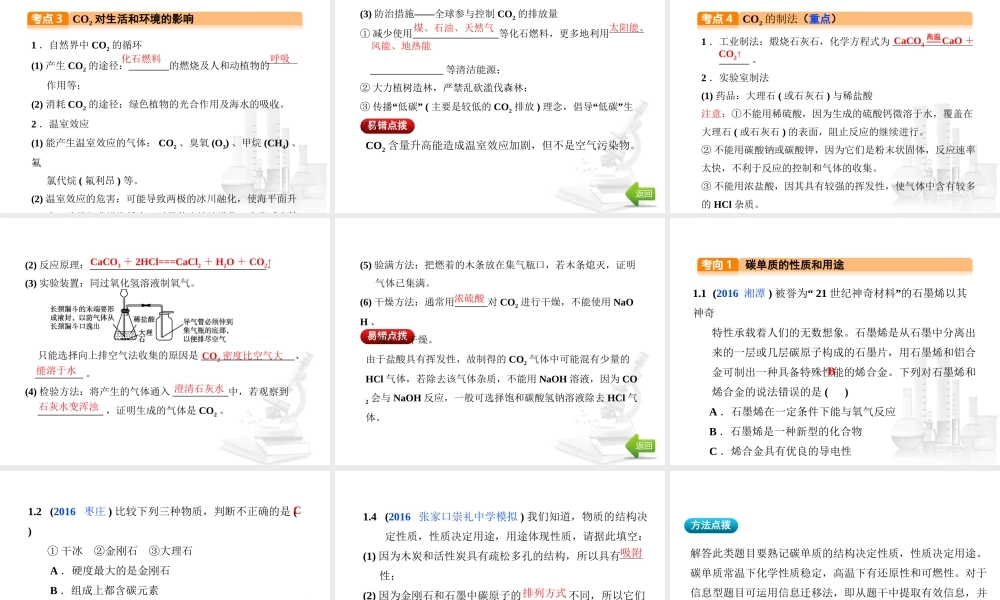Viewport: 1000px width, 600px height.
Task: Click the red answer 能溶于水
Action: (x=56, y=370)
